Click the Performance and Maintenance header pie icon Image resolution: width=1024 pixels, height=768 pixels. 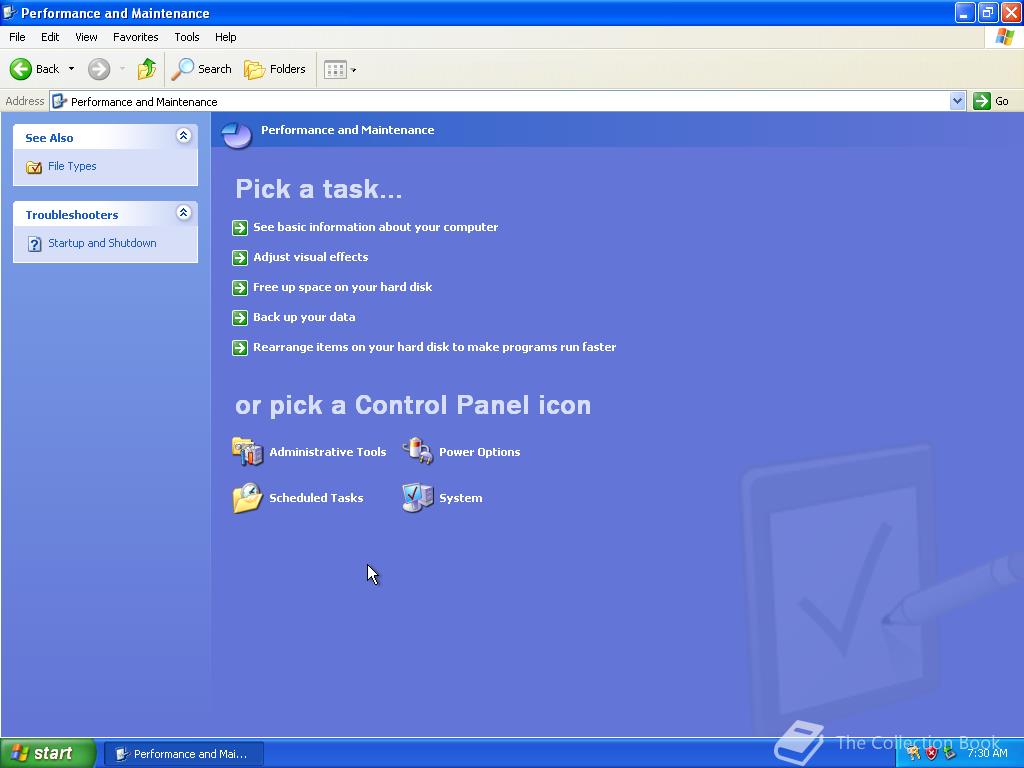(x=236, y=135)
